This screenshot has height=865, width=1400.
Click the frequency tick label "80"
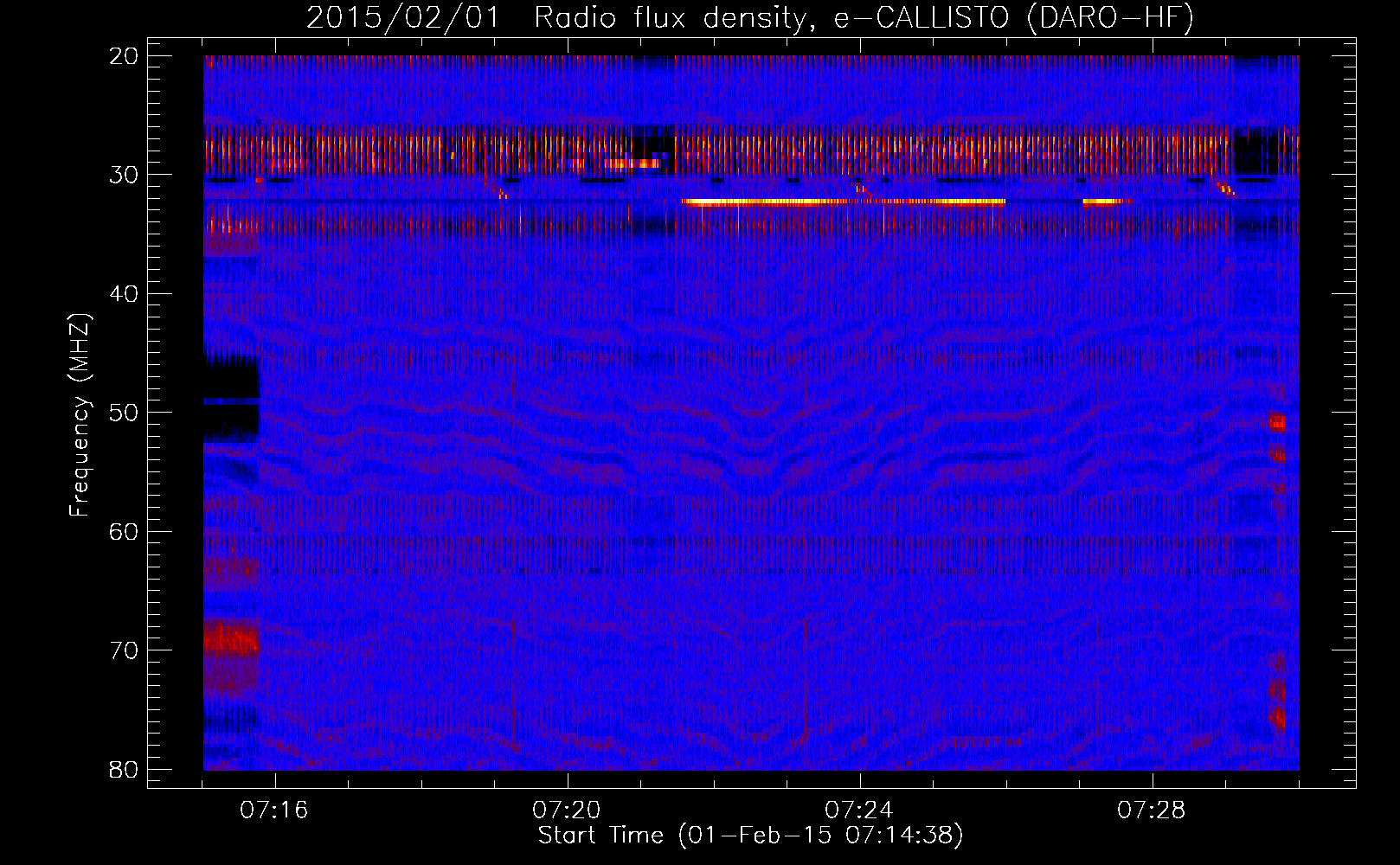125,769
